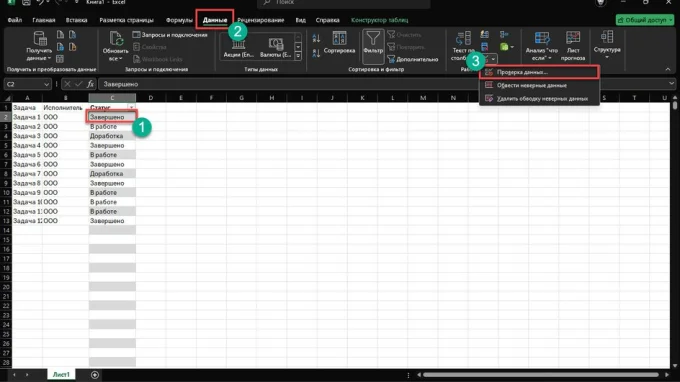Open the Данные ribbon tab

(x=215, y=20)
